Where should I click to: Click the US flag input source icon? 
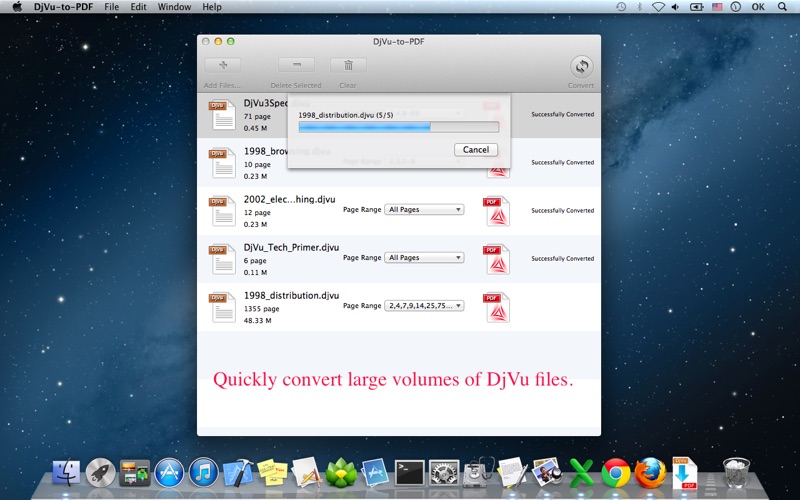click(717, 7)
